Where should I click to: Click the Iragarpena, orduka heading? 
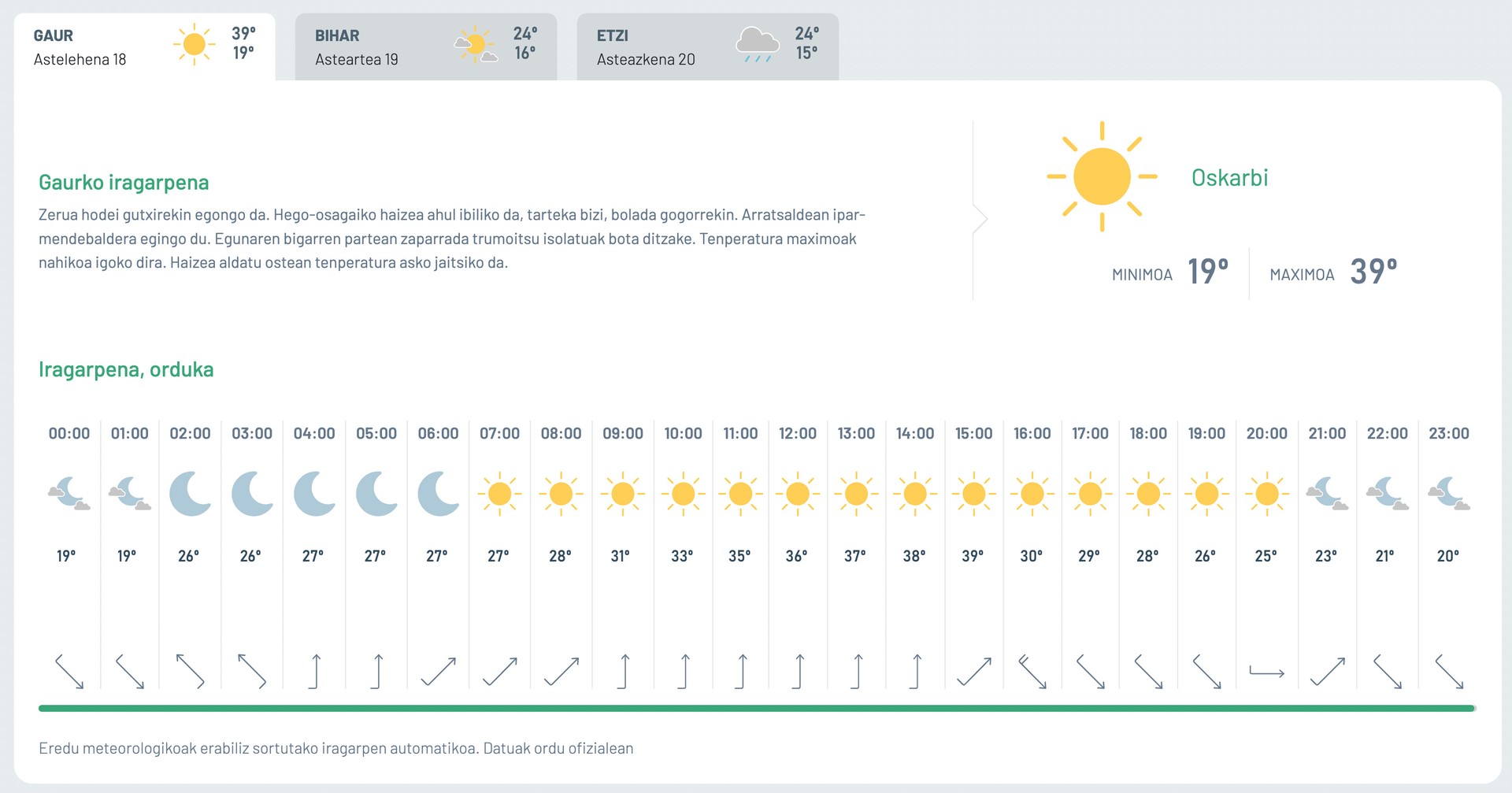(126, 369)
